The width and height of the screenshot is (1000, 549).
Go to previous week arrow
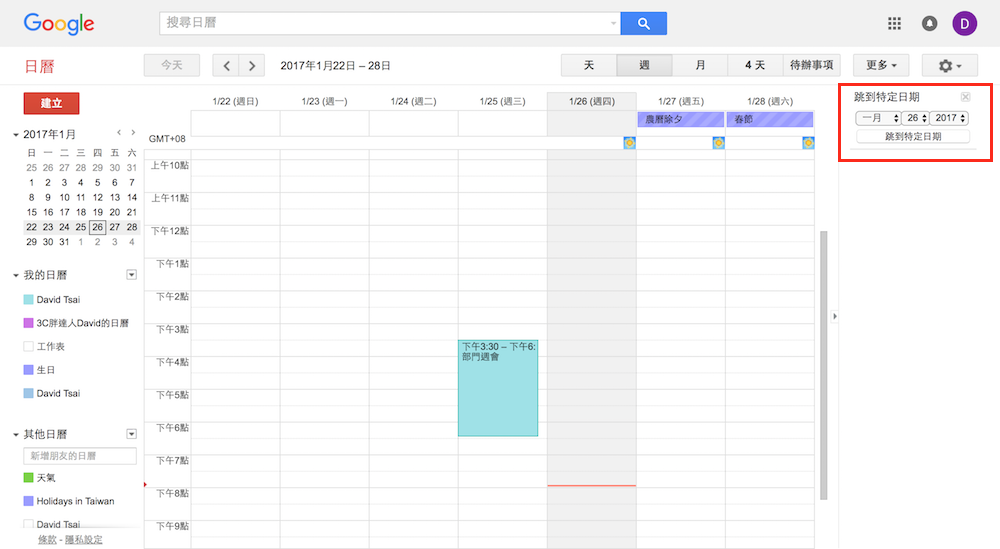227,66
